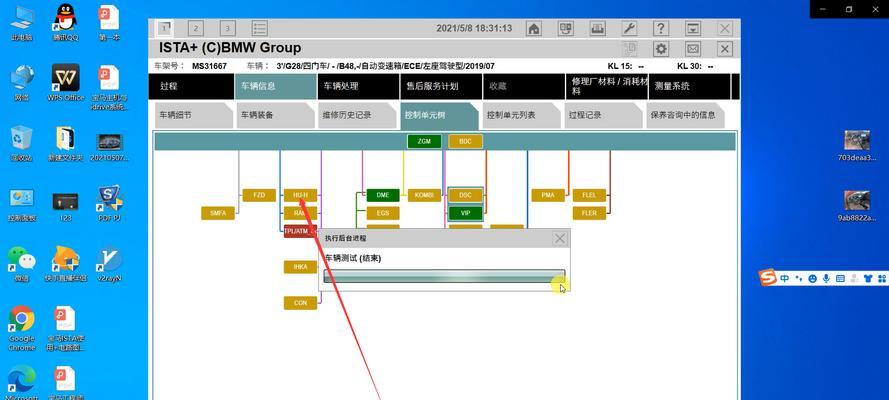Switch to session tab 3
889x400 pixels.
coord(227,28)
